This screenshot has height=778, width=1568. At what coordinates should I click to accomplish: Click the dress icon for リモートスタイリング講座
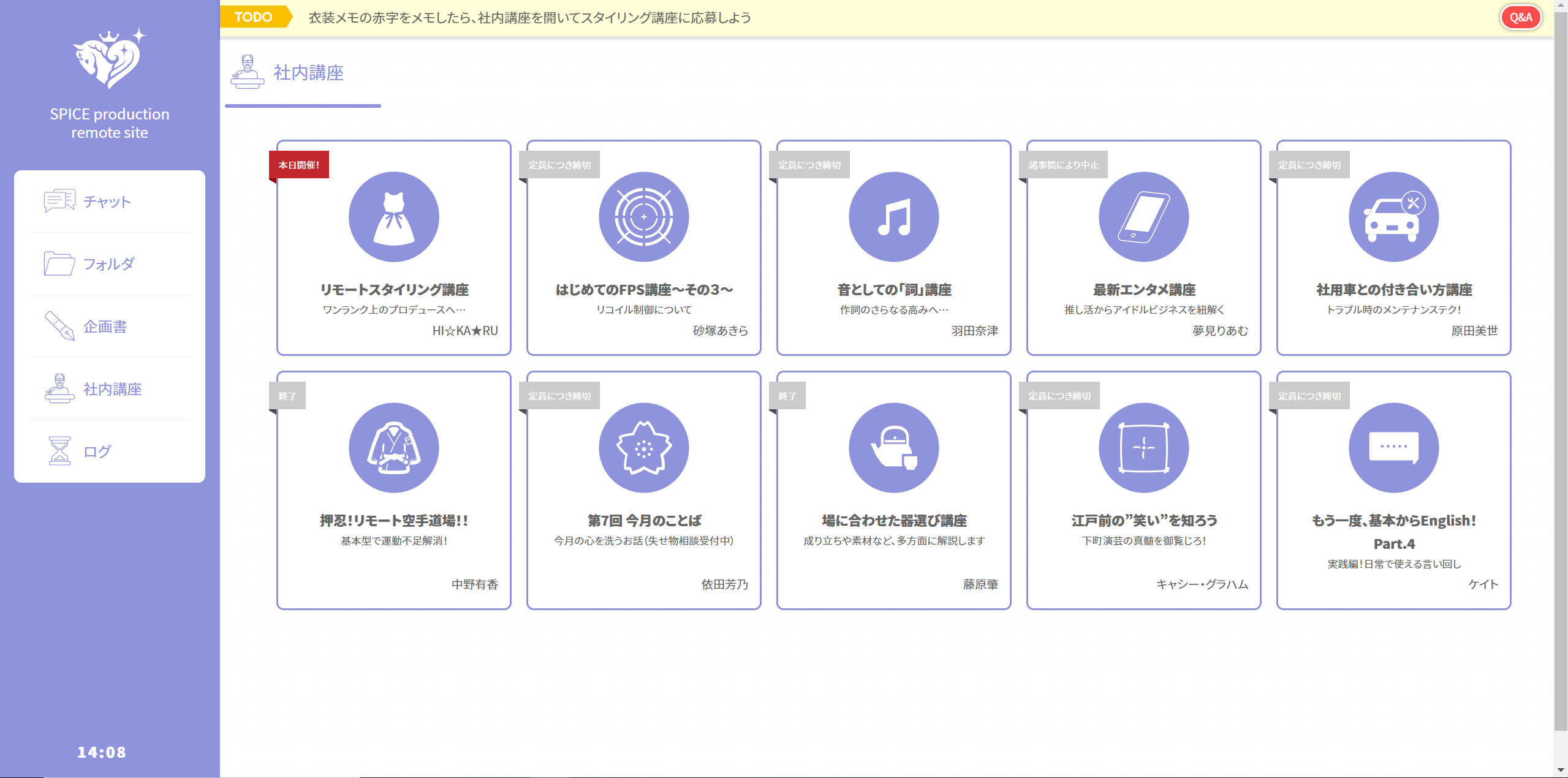[393, 217]
